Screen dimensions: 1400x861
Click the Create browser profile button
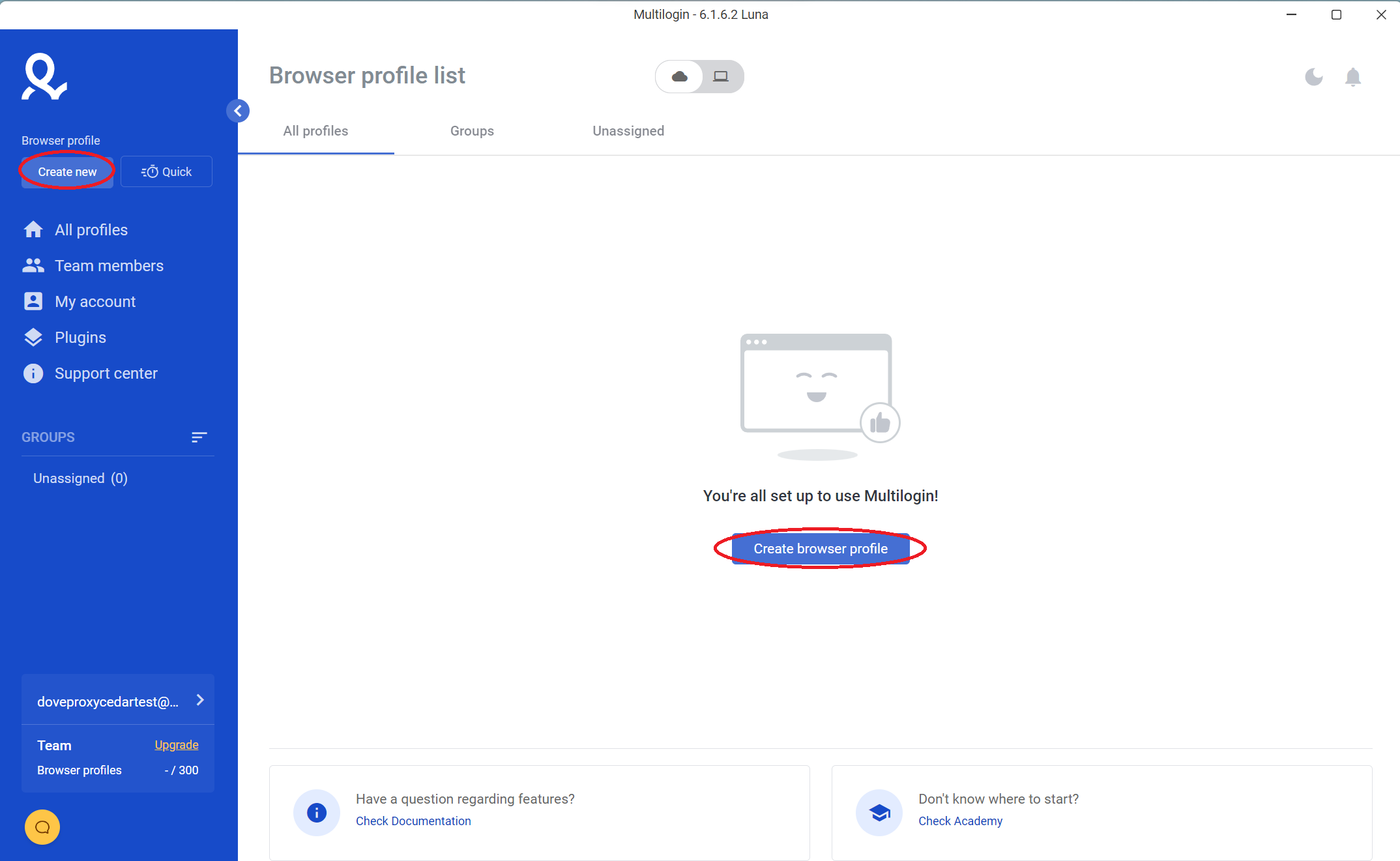pos(820,548)
